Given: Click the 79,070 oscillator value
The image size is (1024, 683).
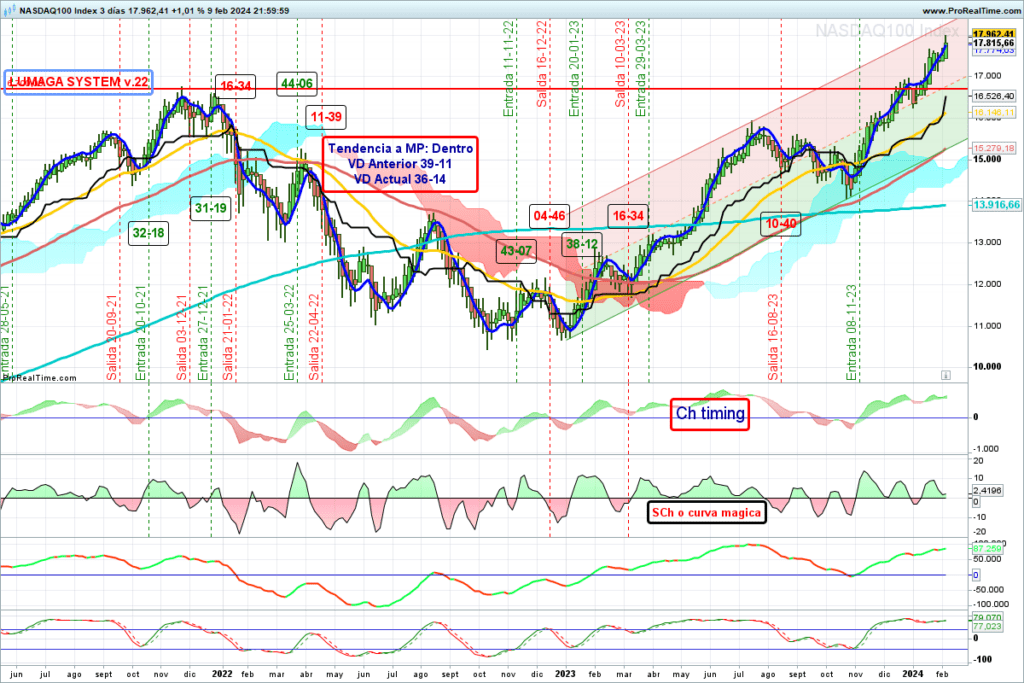Looking at the screenshot, I should click(987, 618).
